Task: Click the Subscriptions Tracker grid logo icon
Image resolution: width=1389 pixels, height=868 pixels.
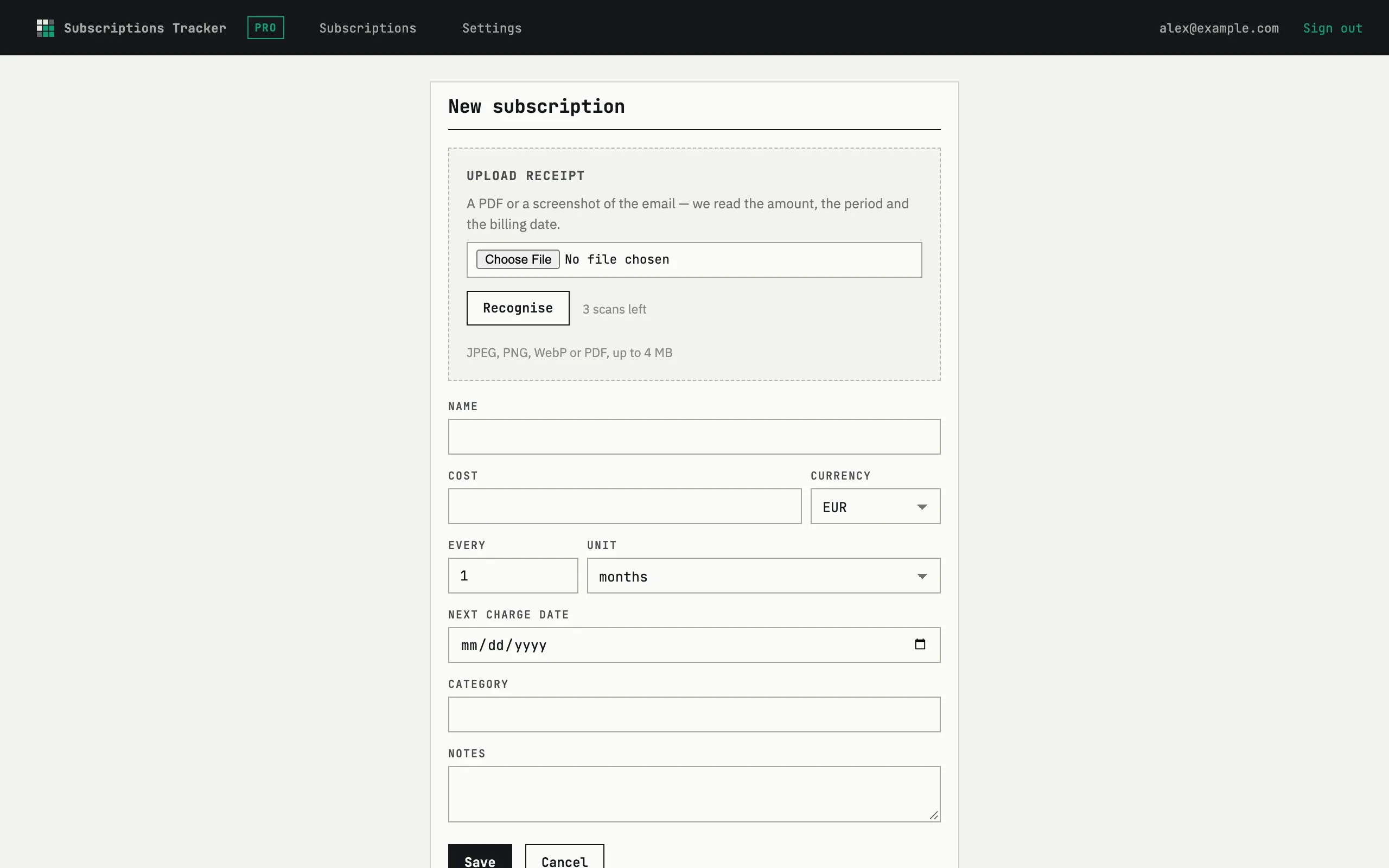Action: pos(46,28)
